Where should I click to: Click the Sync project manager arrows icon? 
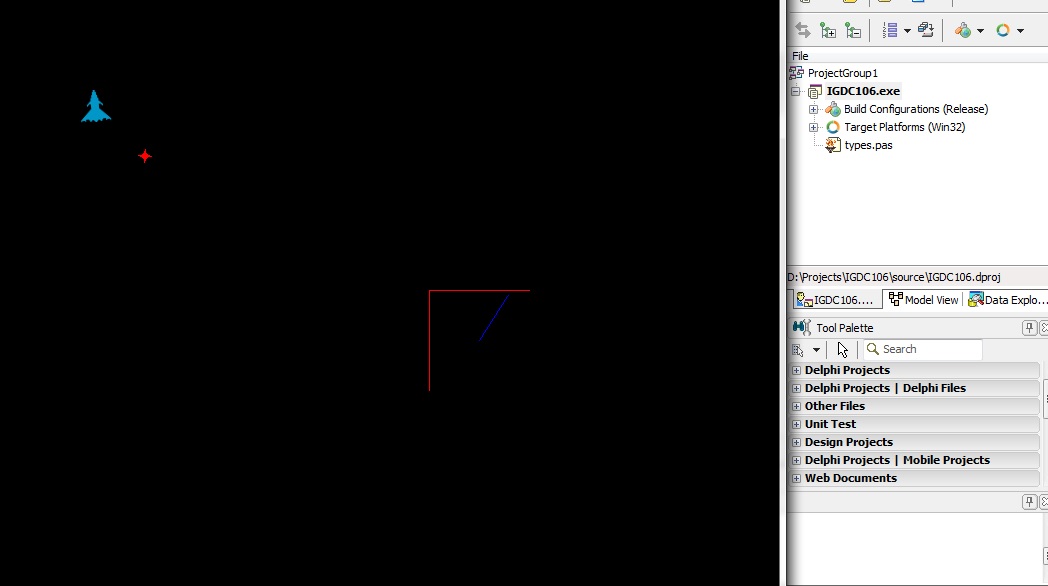(803, 31)
